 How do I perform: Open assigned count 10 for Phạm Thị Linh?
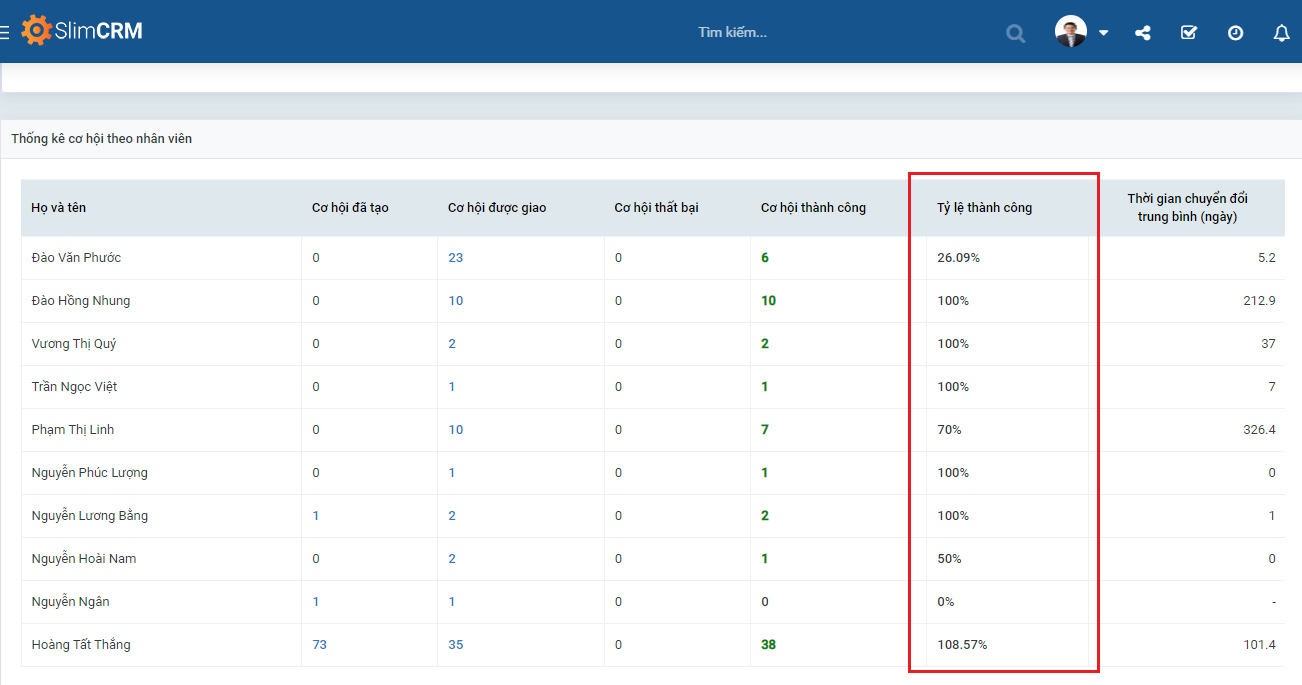click(x=456, y=430)
